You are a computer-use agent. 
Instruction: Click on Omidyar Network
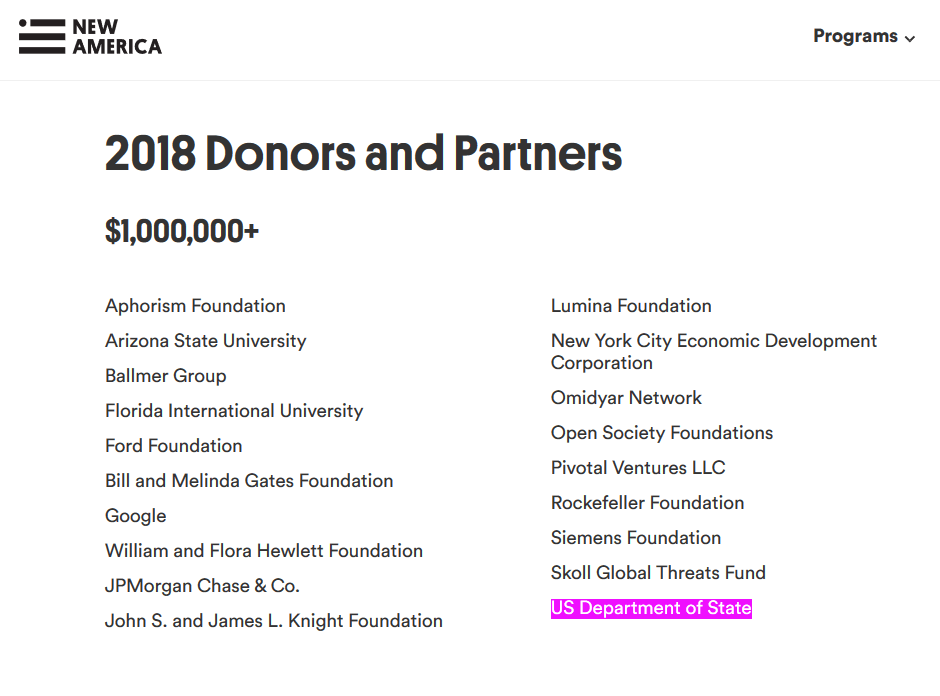tap(626, 397)
